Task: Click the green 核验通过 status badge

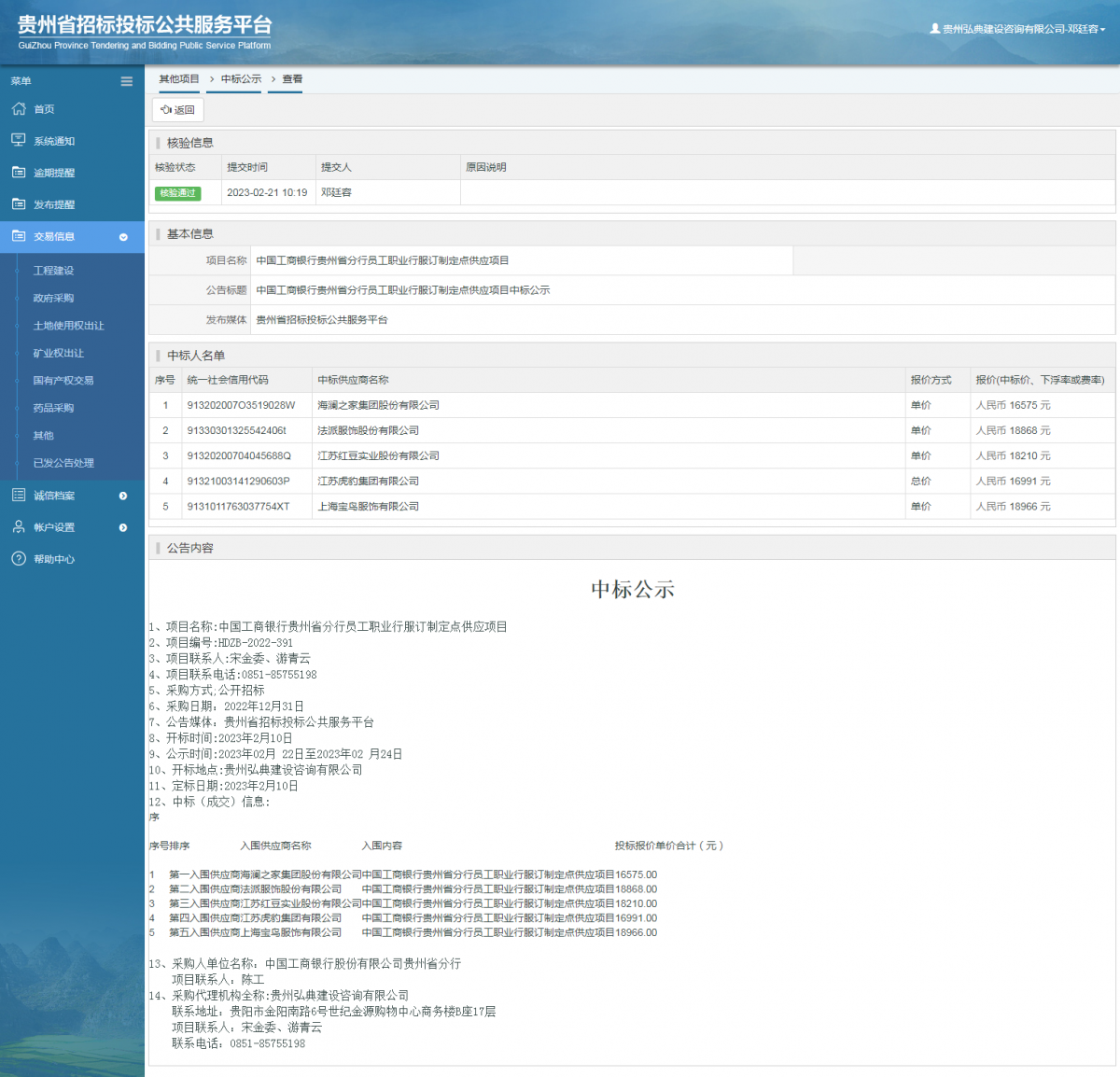Action: point(177,193)
